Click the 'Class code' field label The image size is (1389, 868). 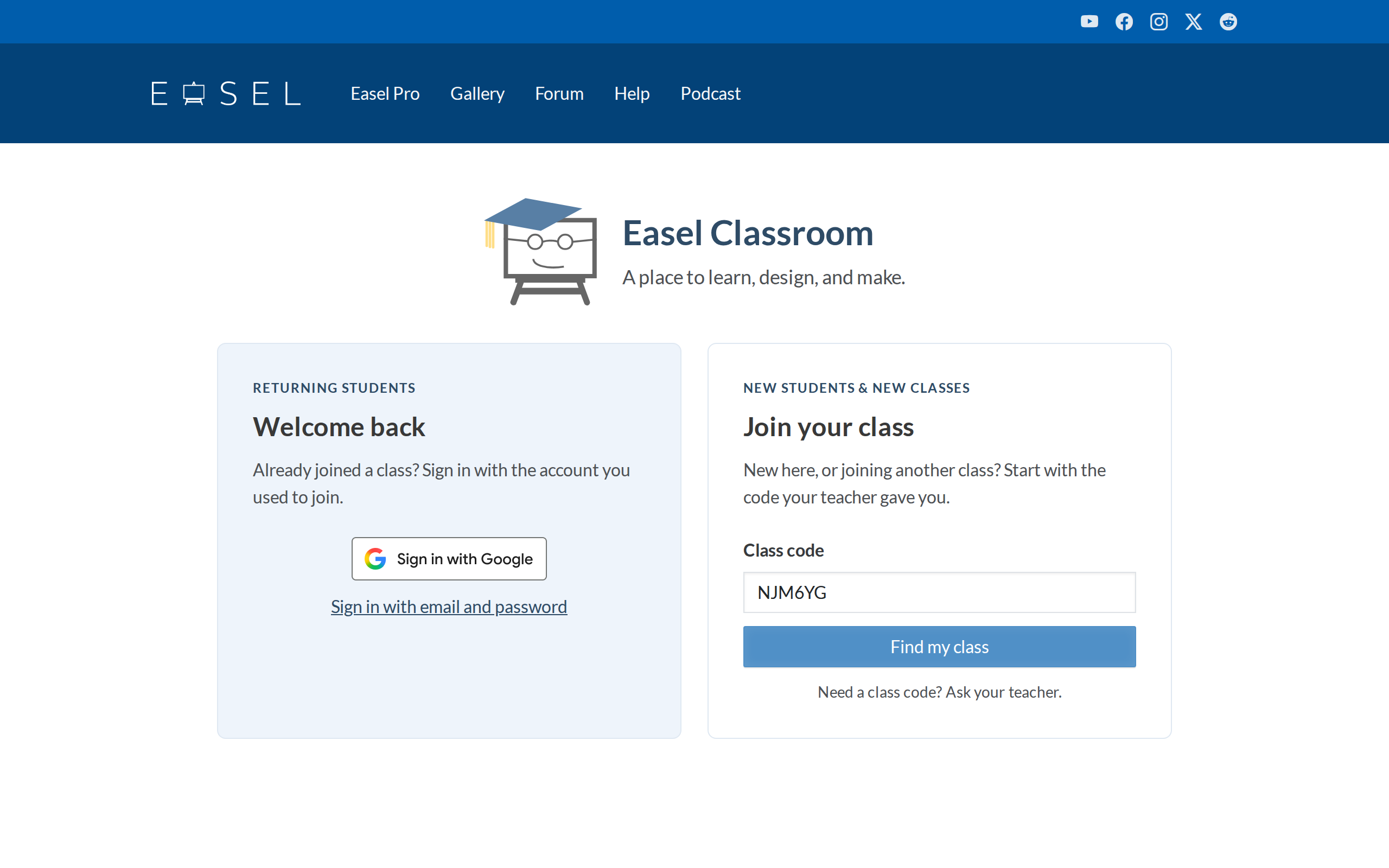click(783, 551)
